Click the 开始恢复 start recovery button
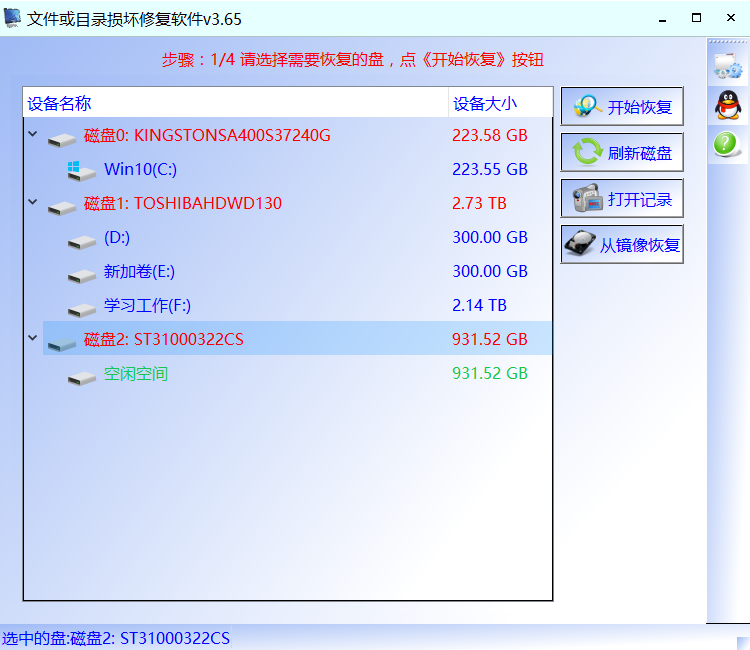 click(x=622, y=106)
